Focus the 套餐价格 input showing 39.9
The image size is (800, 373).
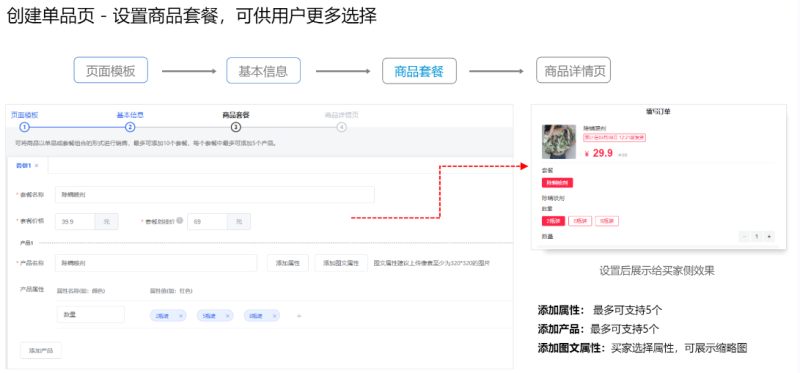click(75, 221)
